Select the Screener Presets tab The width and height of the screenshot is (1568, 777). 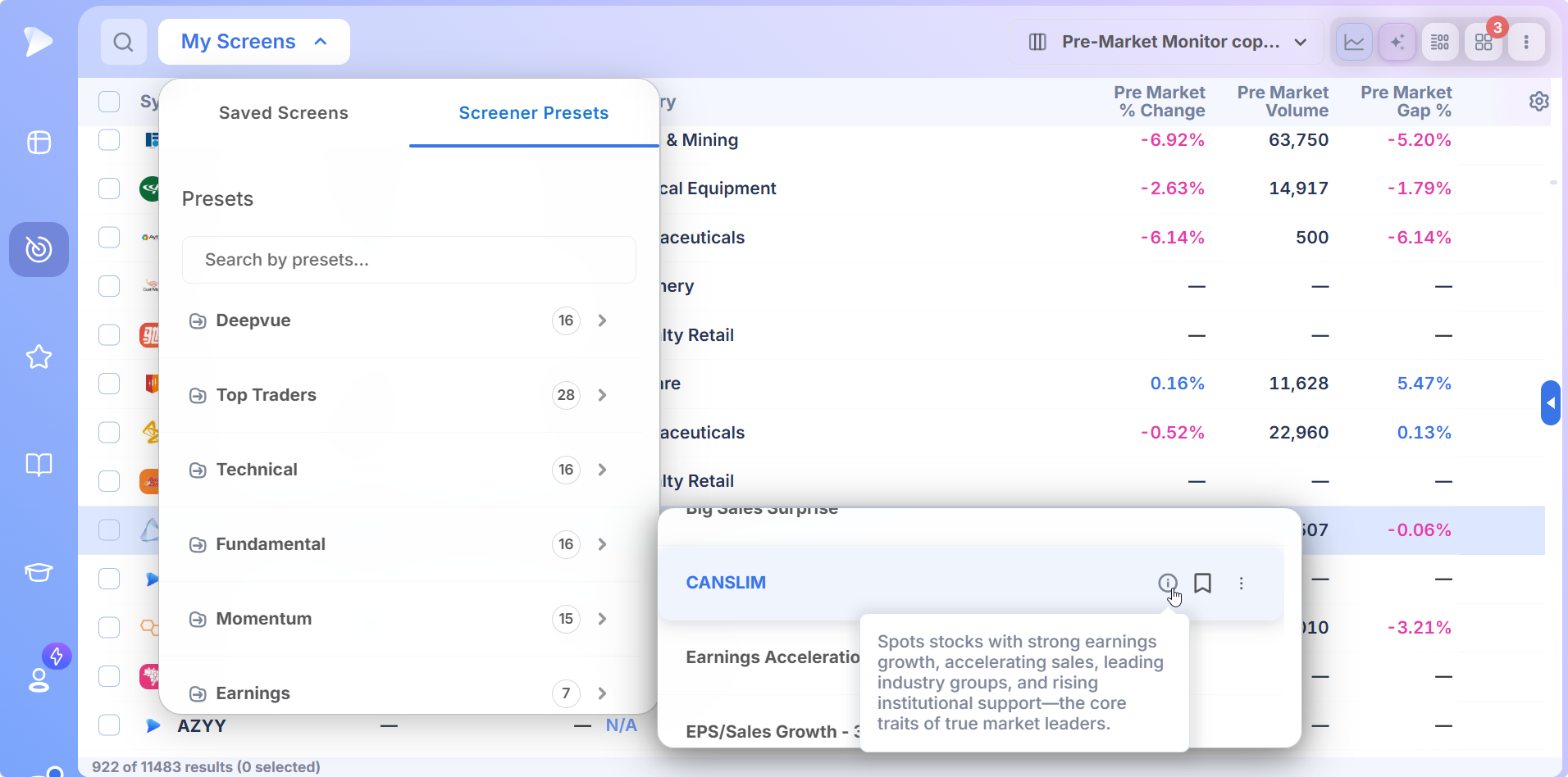[534, 113]
